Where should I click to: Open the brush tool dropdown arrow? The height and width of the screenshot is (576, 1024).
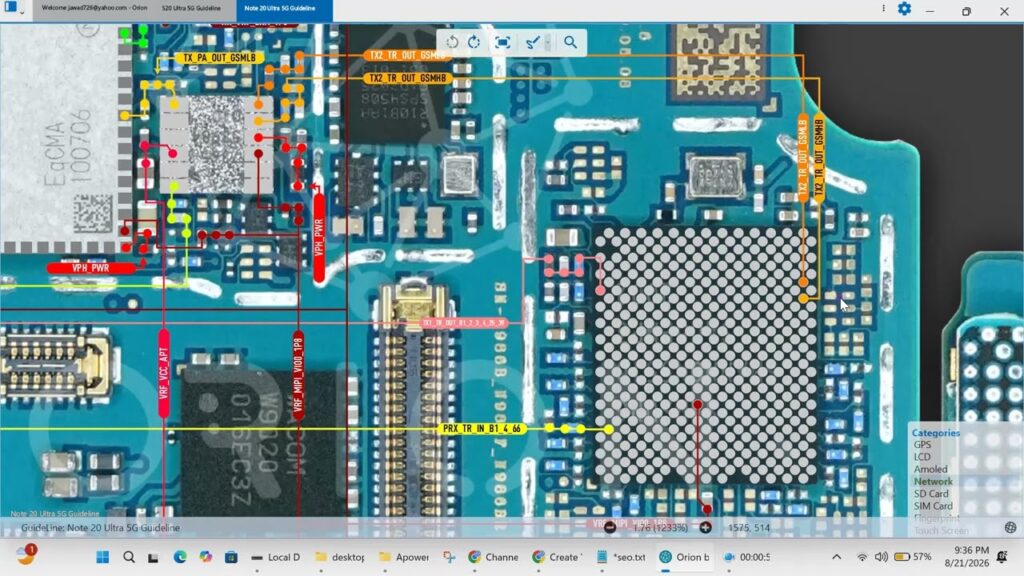[x=548, y=42]
